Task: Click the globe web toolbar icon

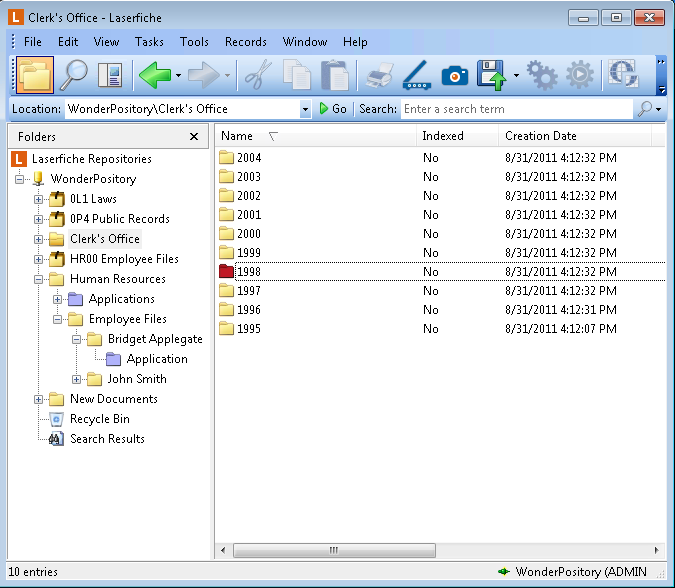Action: [623, 73]
